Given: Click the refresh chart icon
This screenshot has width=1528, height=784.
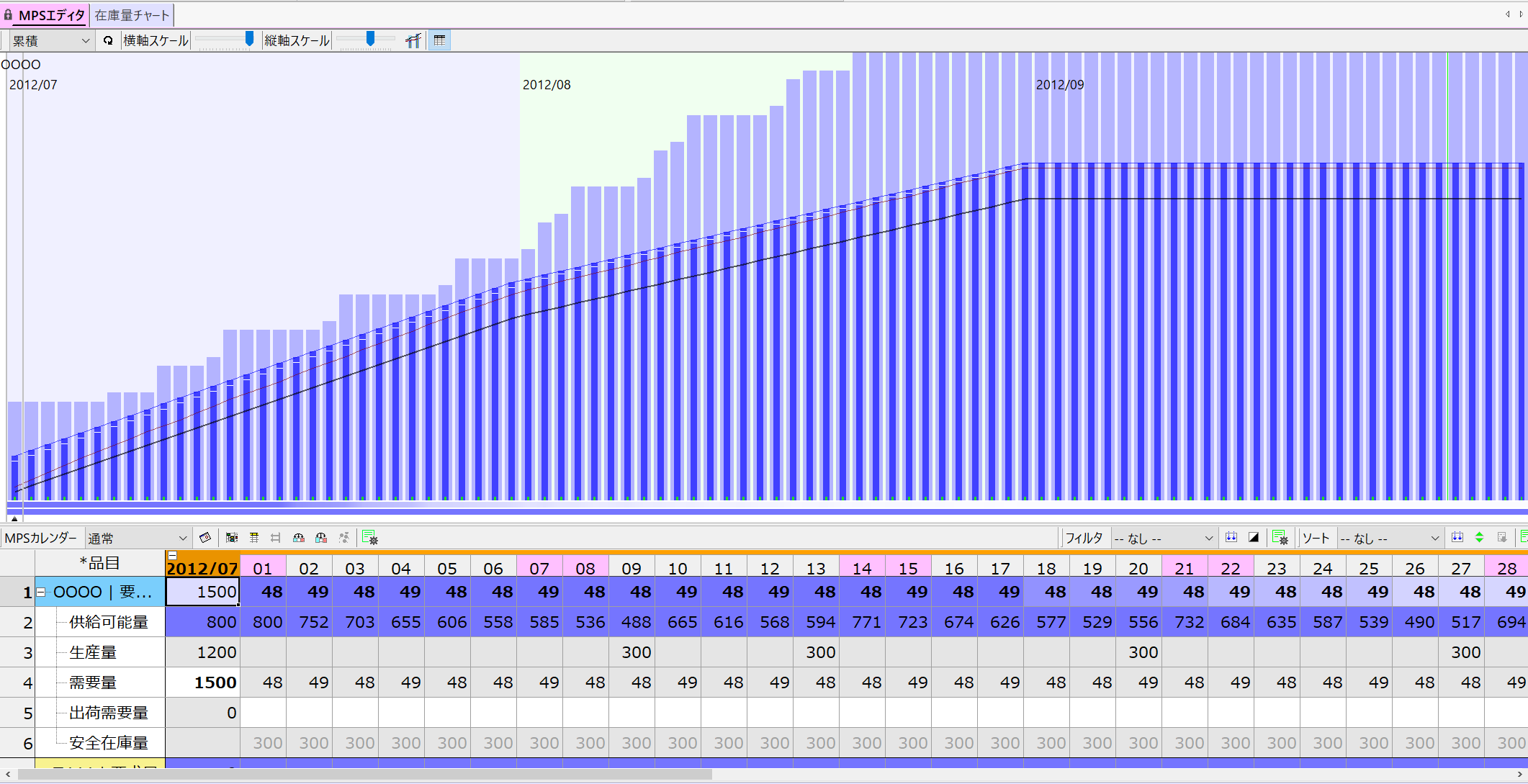Looking at the screenshot, I should coord(108,40).
